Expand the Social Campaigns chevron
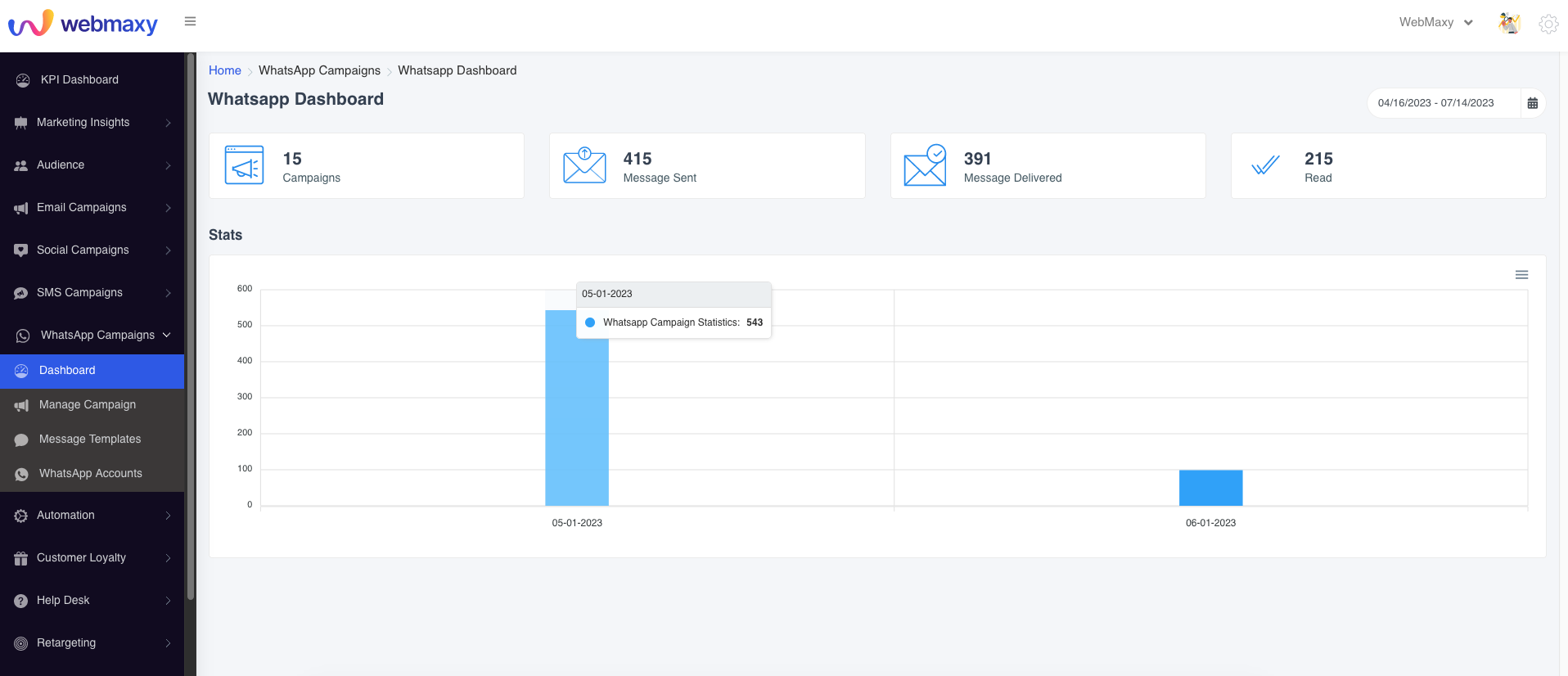 pyautogui.click(x=168, y=250)
